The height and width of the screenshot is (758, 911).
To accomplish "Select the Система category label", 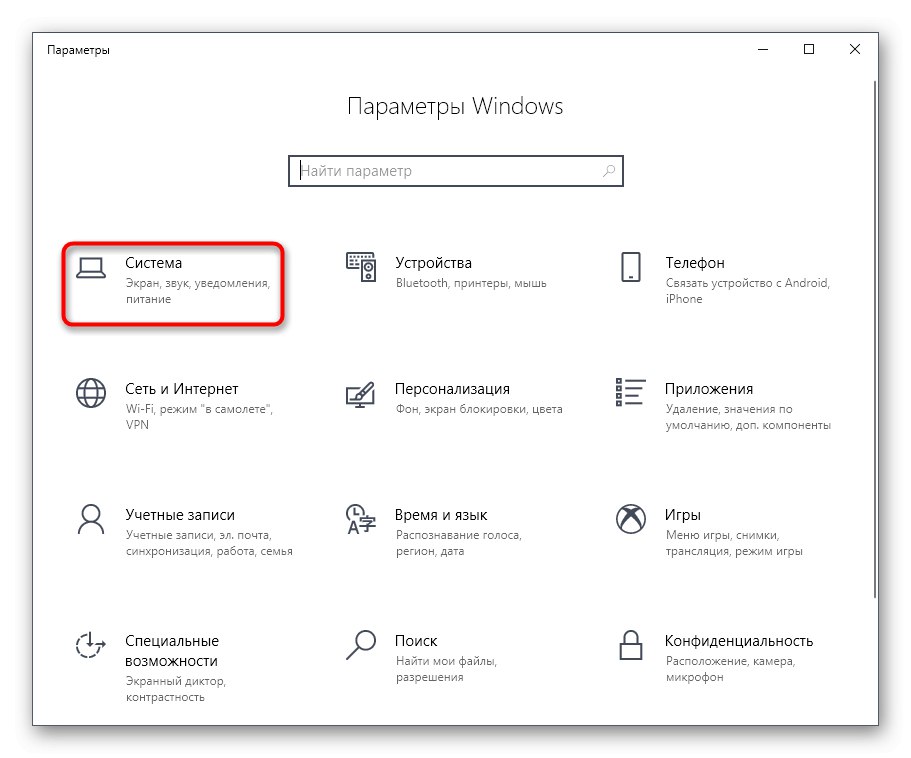I will click(x=153, y=262).
